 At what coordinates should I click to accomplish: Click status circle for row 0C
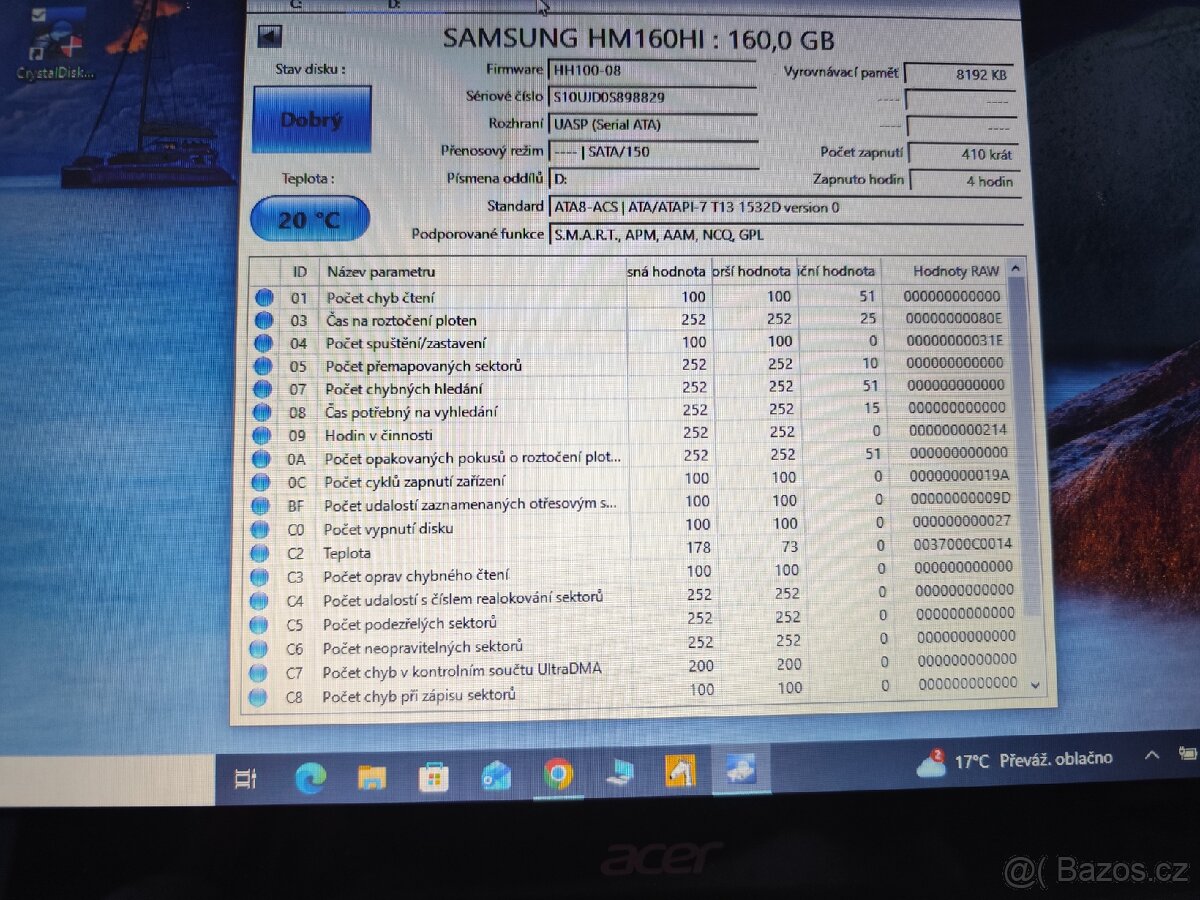pyautogui.click(x=261, y=482)
